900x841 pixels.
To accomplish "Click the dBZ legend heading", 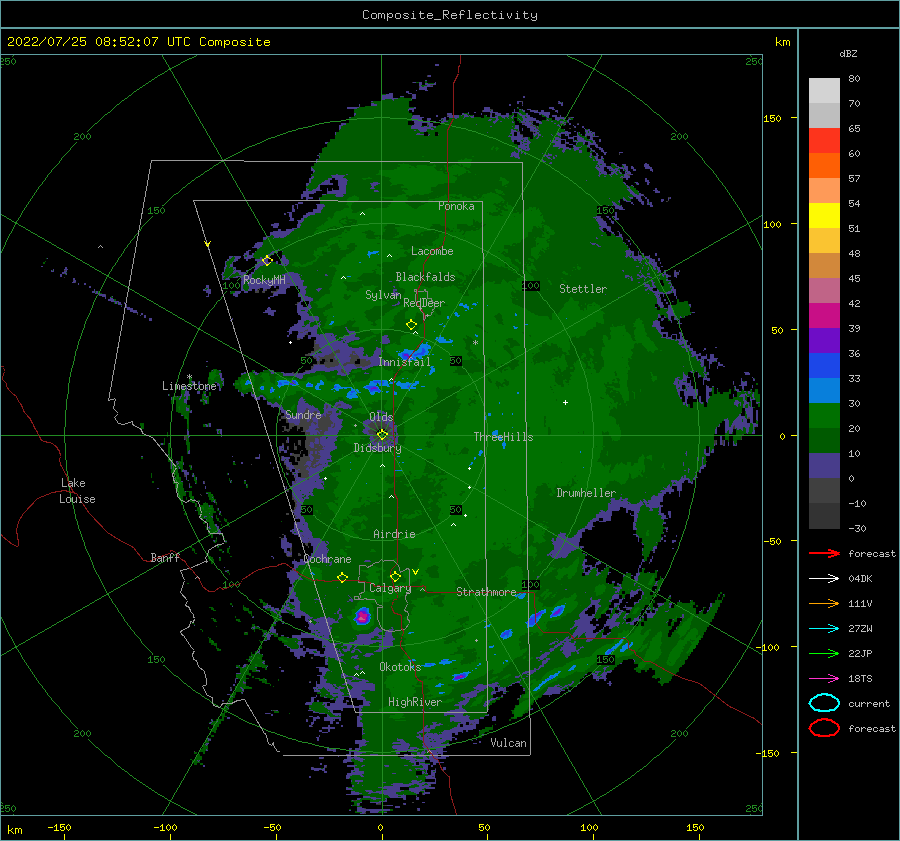I will coord(848,53).
